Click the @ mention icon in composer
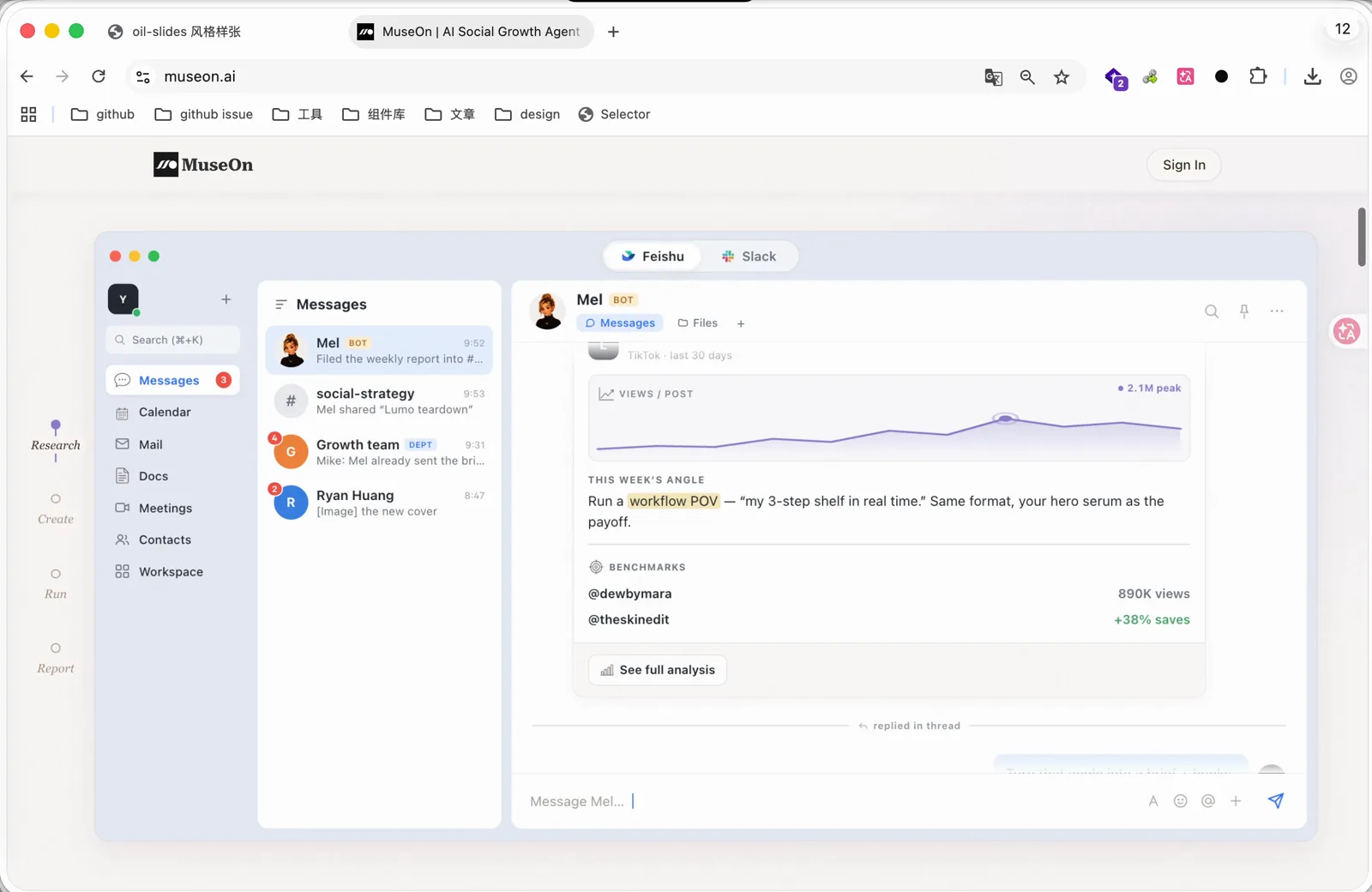Viewport: 1372px width, 892px height. coord(1208,801)
